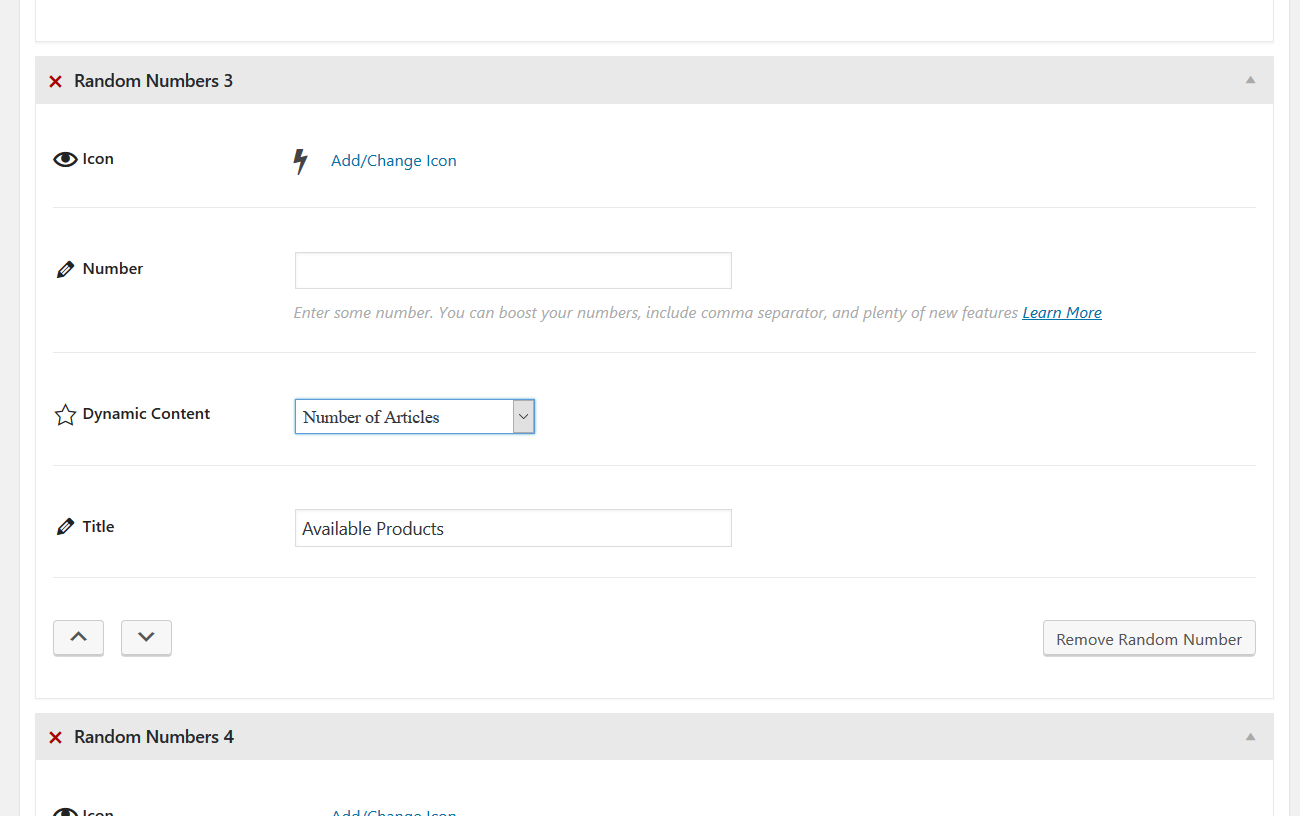Click the Random Numbers 3 header title
This screenshot has height=816, width=1300.
point(153,81)
